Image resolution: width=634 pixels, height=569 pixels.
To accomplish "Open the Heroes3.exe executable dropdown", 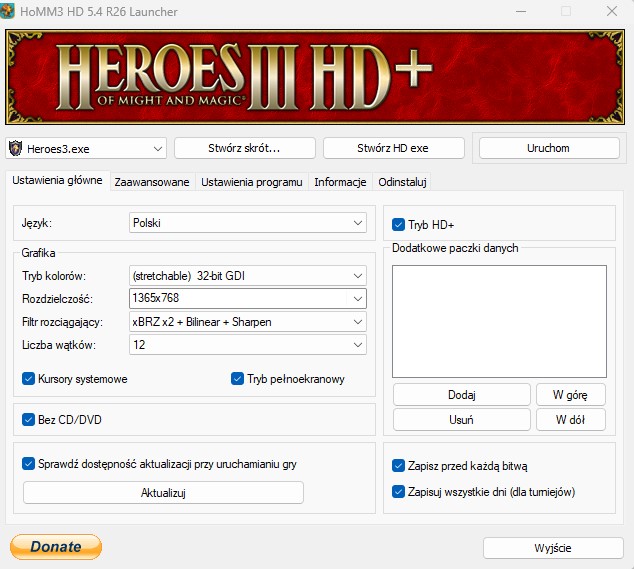I will click(86, 148).
